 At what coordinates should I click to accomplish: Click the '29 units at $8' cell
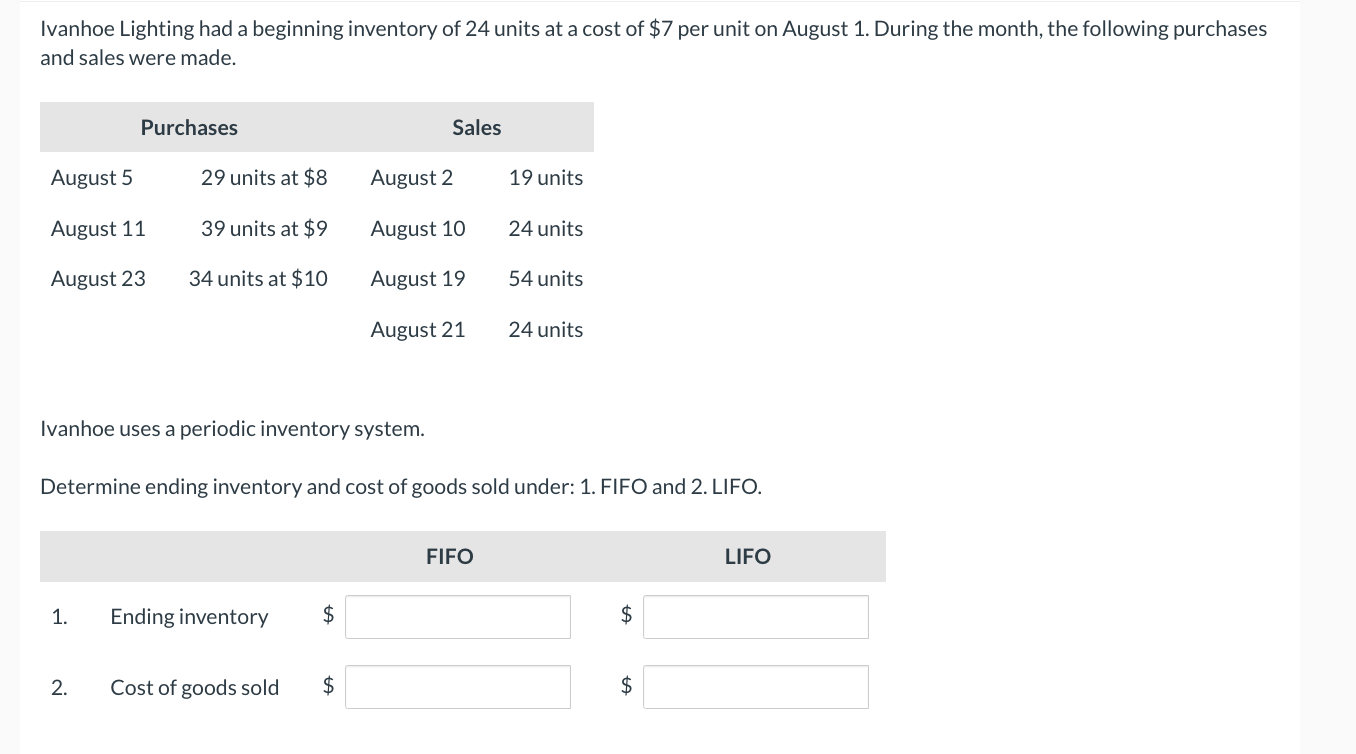point(264,178)
